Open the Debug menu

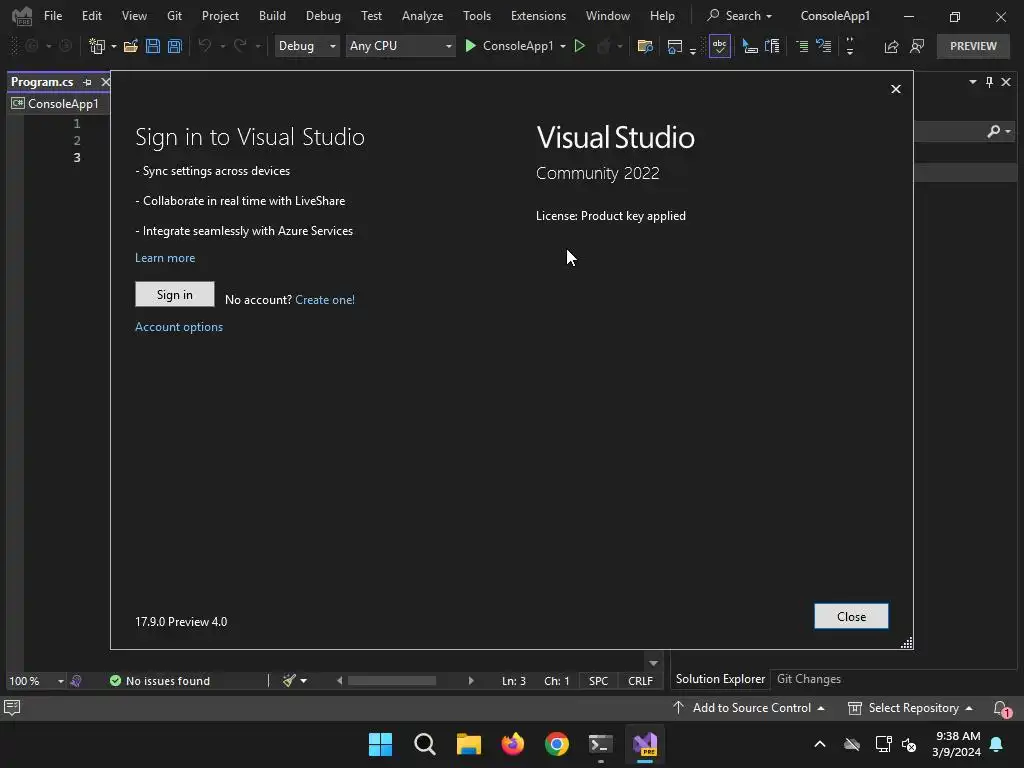(323, 16)
